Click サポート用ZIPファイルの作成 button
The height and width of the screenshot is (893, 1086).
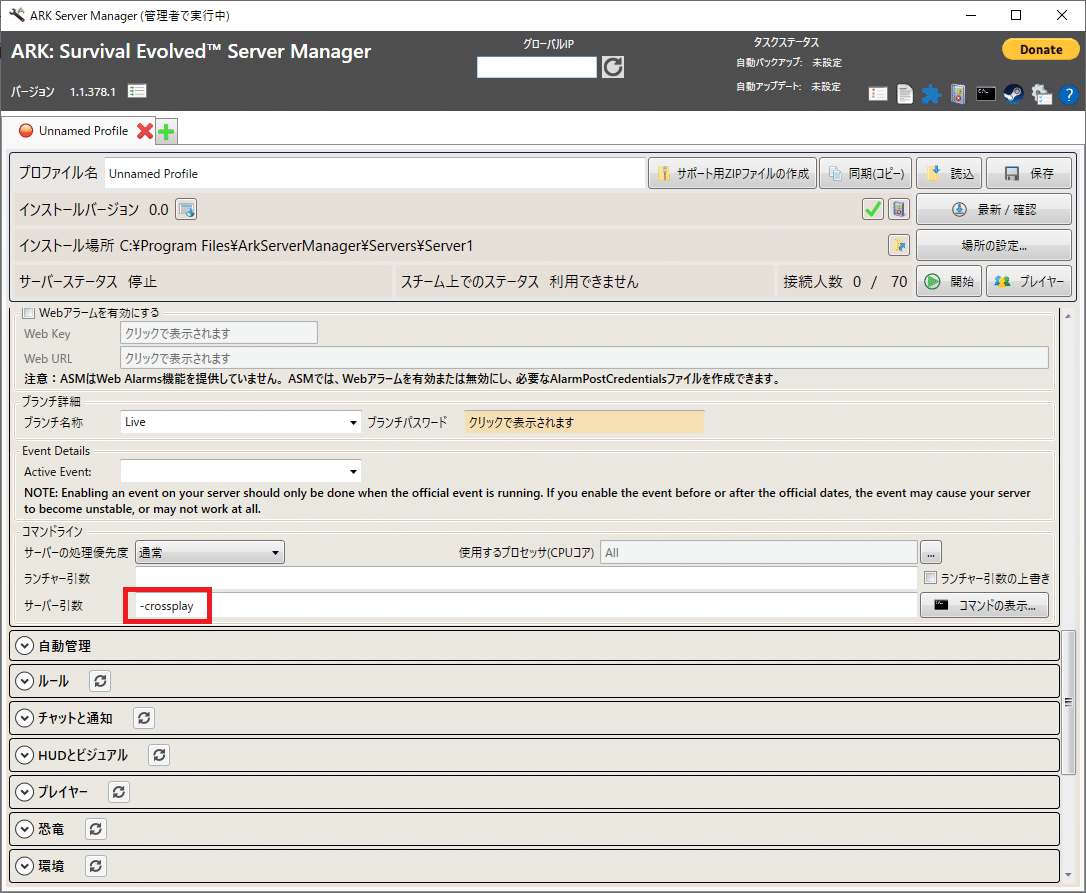point(733,173)
